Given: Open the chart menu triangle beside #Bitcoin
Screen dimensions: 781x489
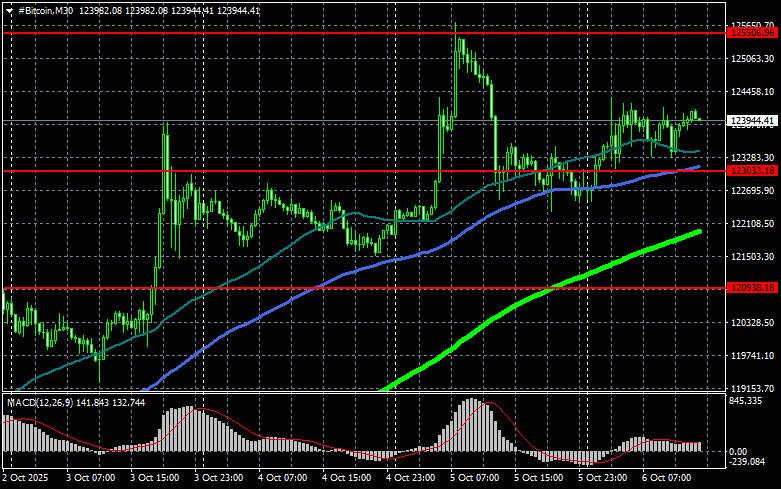Looking at the screenshot, I should click(x=9, y=9).
